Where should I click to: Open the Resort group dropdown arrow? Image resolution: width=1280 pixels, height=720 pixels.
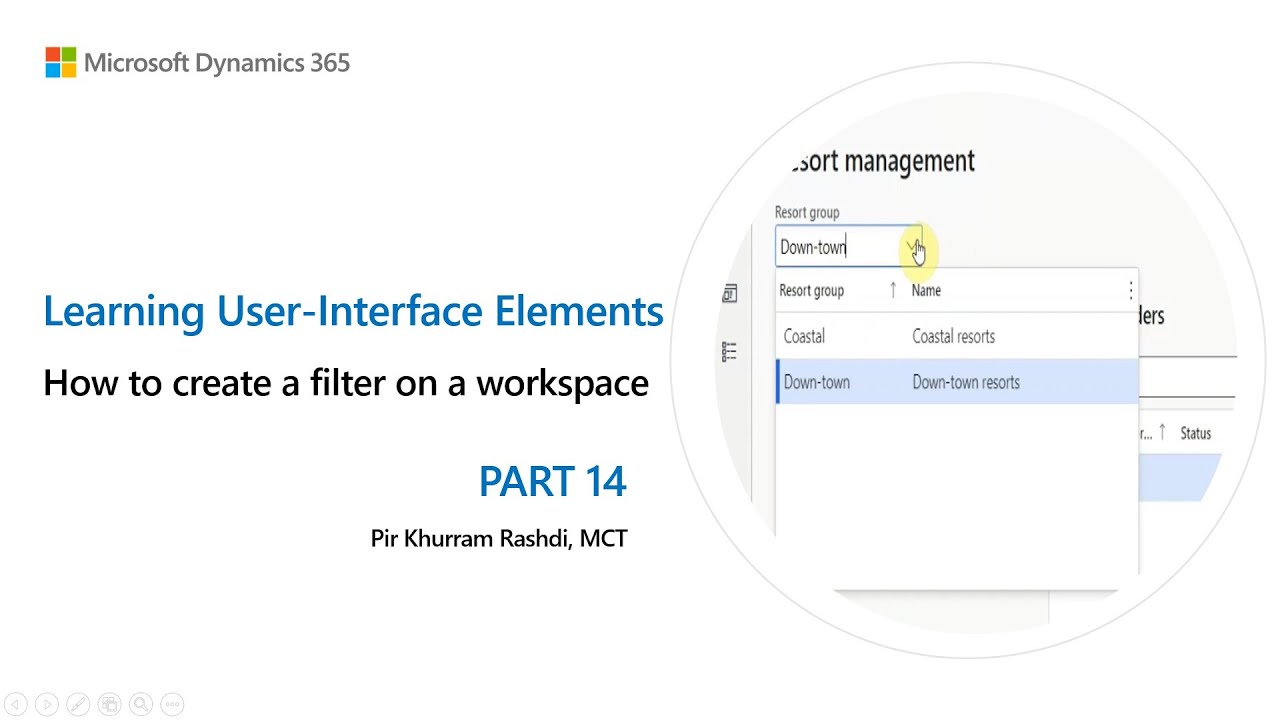coord(912,247)
